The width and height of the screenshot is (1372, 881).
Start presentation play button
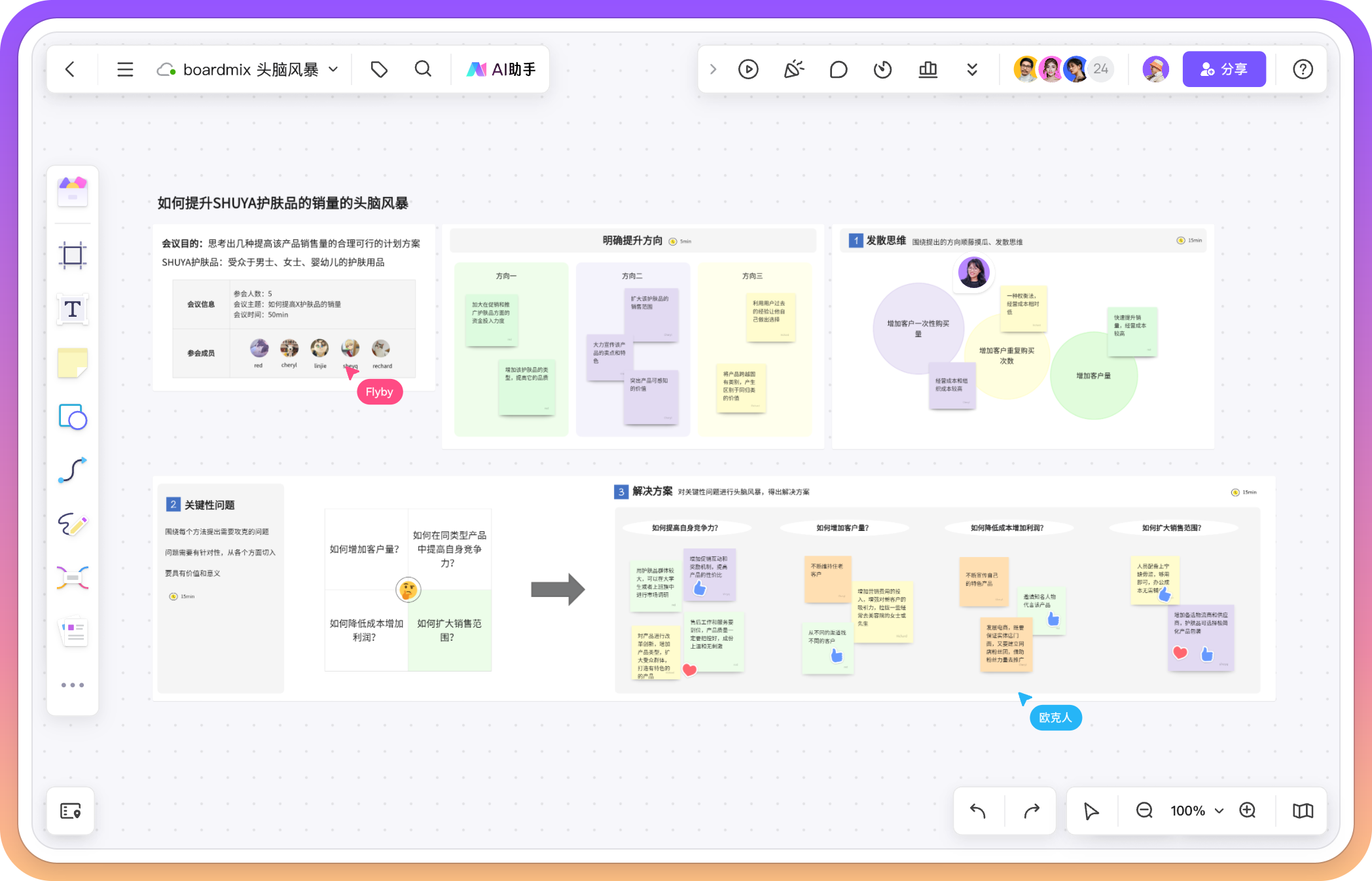coord(748,69)
